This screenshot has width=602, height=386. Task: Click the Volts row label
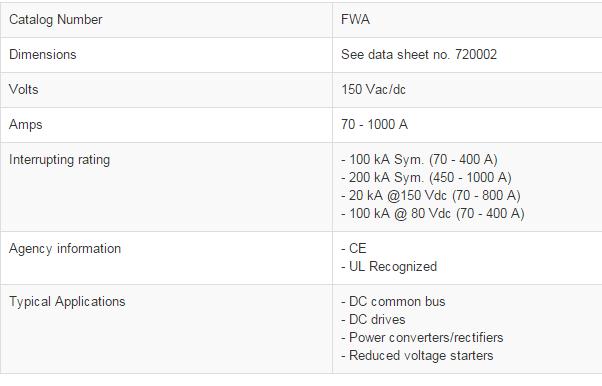[x=24, y=89]
